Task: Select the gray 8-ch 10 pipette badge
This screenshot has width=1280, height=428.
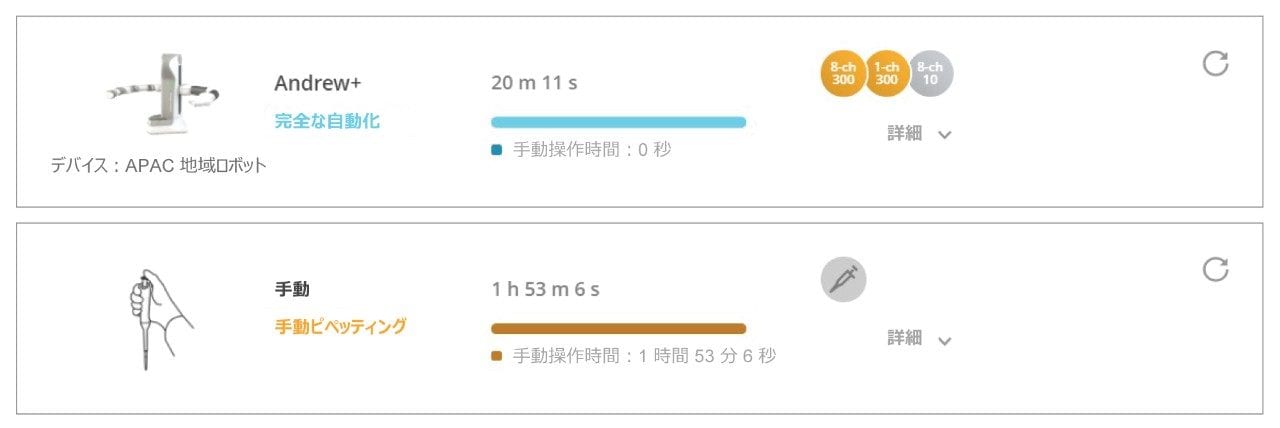Action: click(x=931, y=75)
